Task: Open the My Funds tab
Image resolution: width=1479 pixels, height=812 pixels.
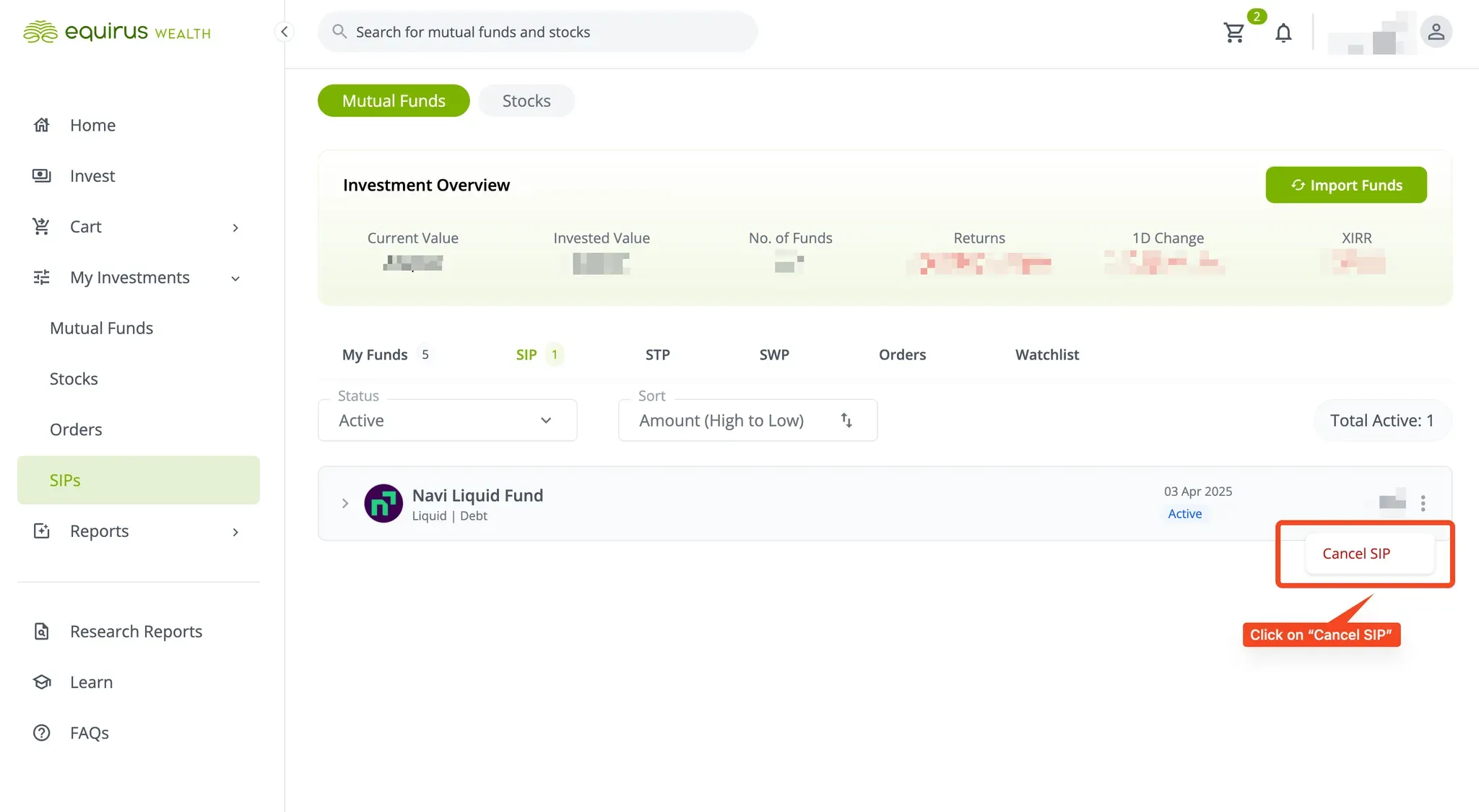Action: pos(387,354)
